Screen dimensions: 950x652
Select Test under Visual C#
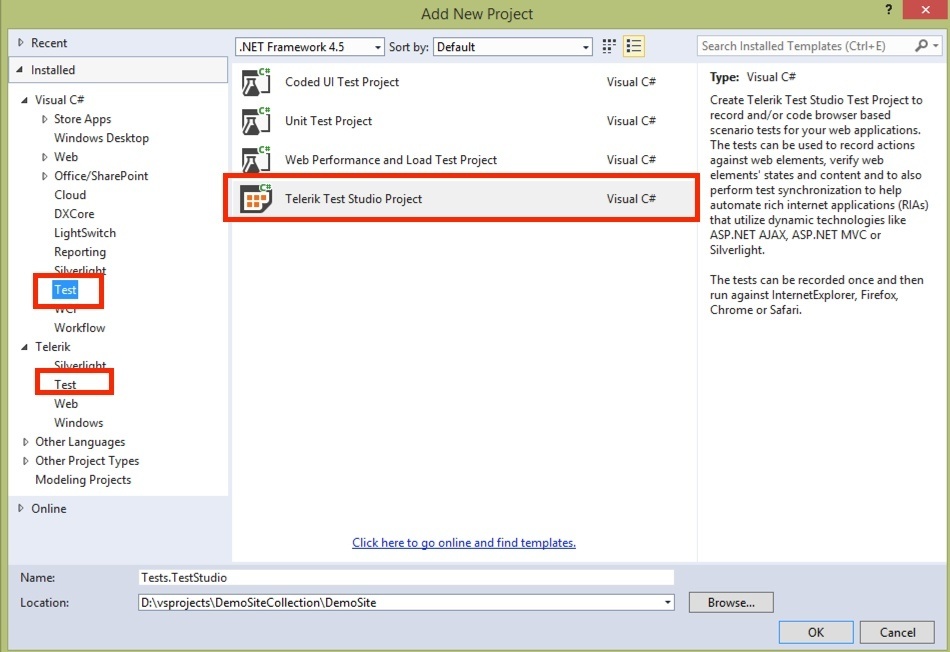click(x=65, y=290)
